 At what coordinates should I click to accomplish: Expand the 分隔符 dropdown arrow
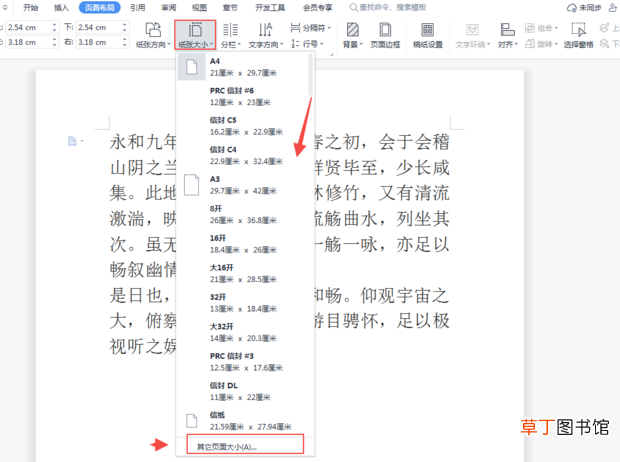[329, 28]
